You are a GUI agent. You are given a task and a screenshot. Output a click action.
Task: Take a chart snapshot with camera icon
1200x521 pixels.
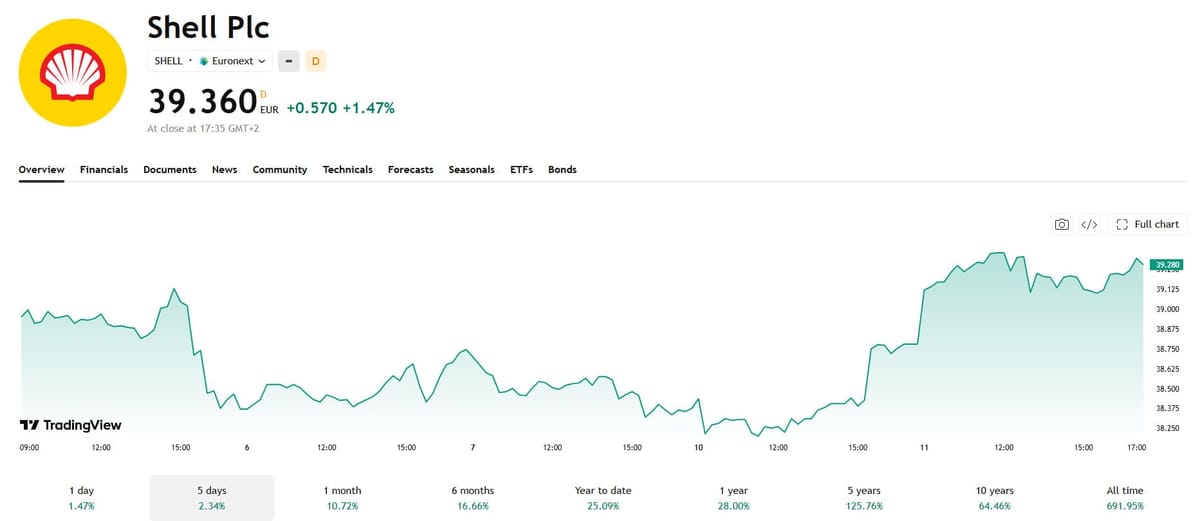(x=1062, y=224)
